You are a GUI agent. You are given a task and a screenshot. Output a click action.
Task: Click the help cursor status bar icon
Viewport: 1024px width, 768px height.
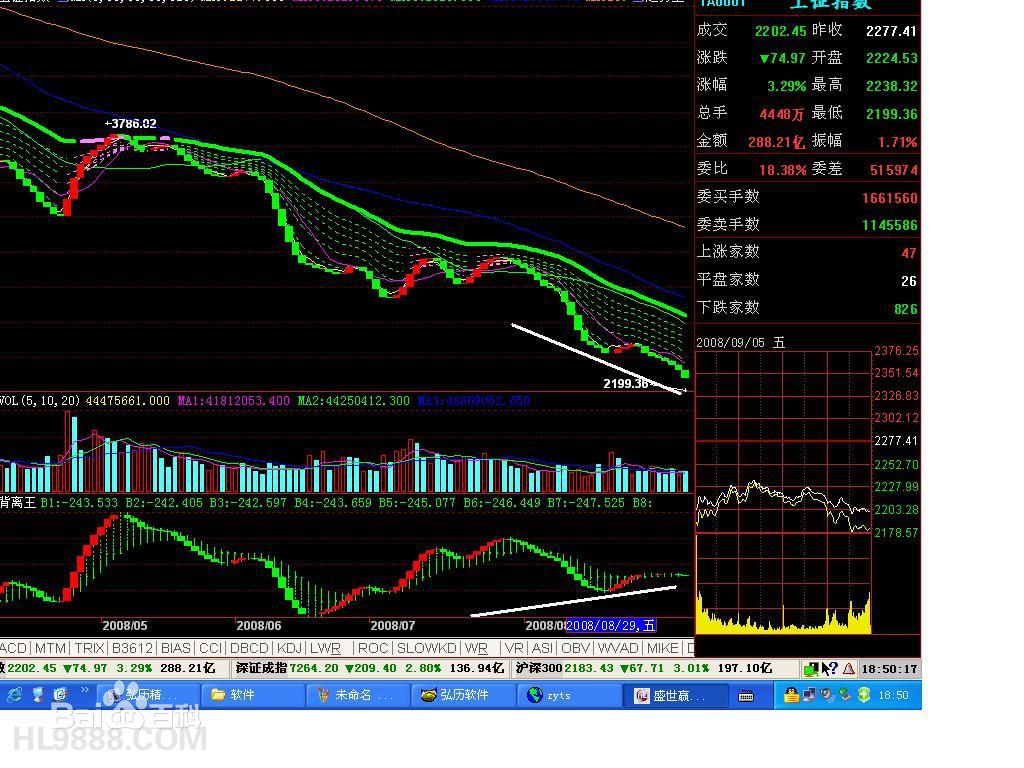tap(829, 669)
